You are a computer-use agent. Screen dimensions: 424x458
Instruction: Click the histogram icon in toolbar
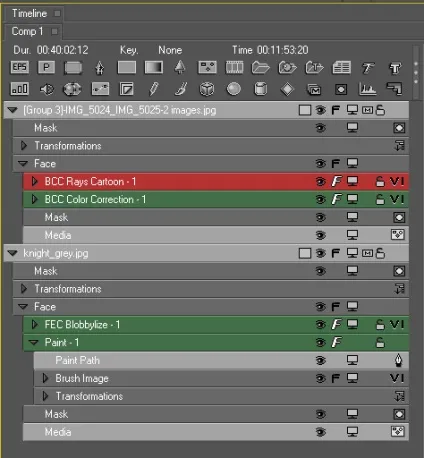tap(367, 89)
